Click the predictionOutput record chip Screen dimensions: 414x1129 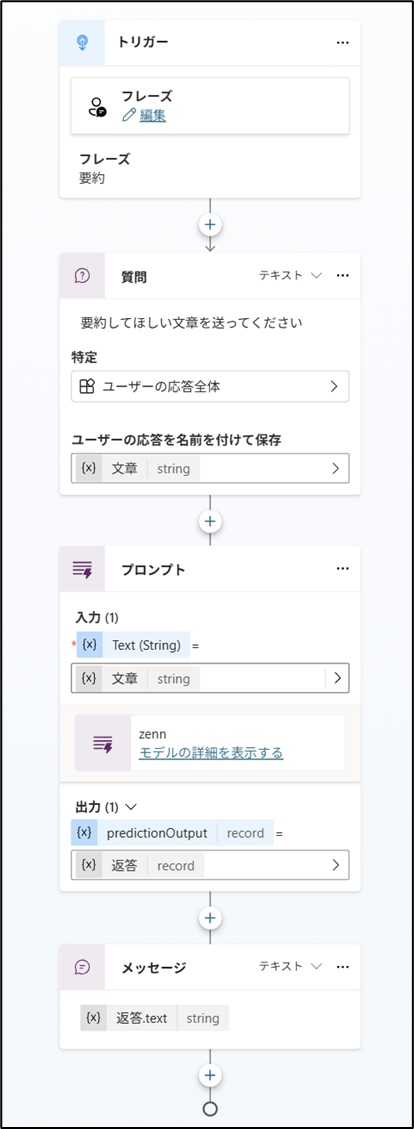pyautogui.click(x=172, y=833)
